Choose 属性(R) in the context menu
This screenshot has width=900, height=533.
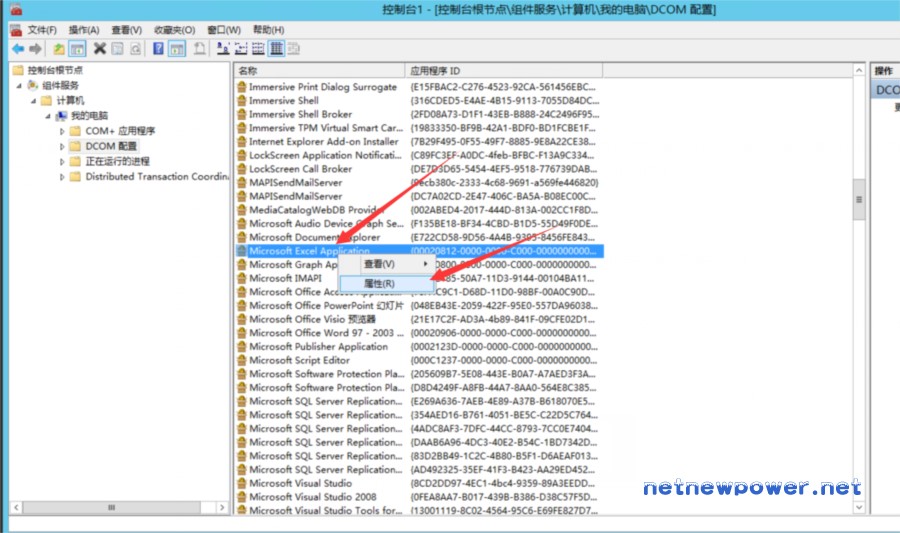tap(386, 283)
